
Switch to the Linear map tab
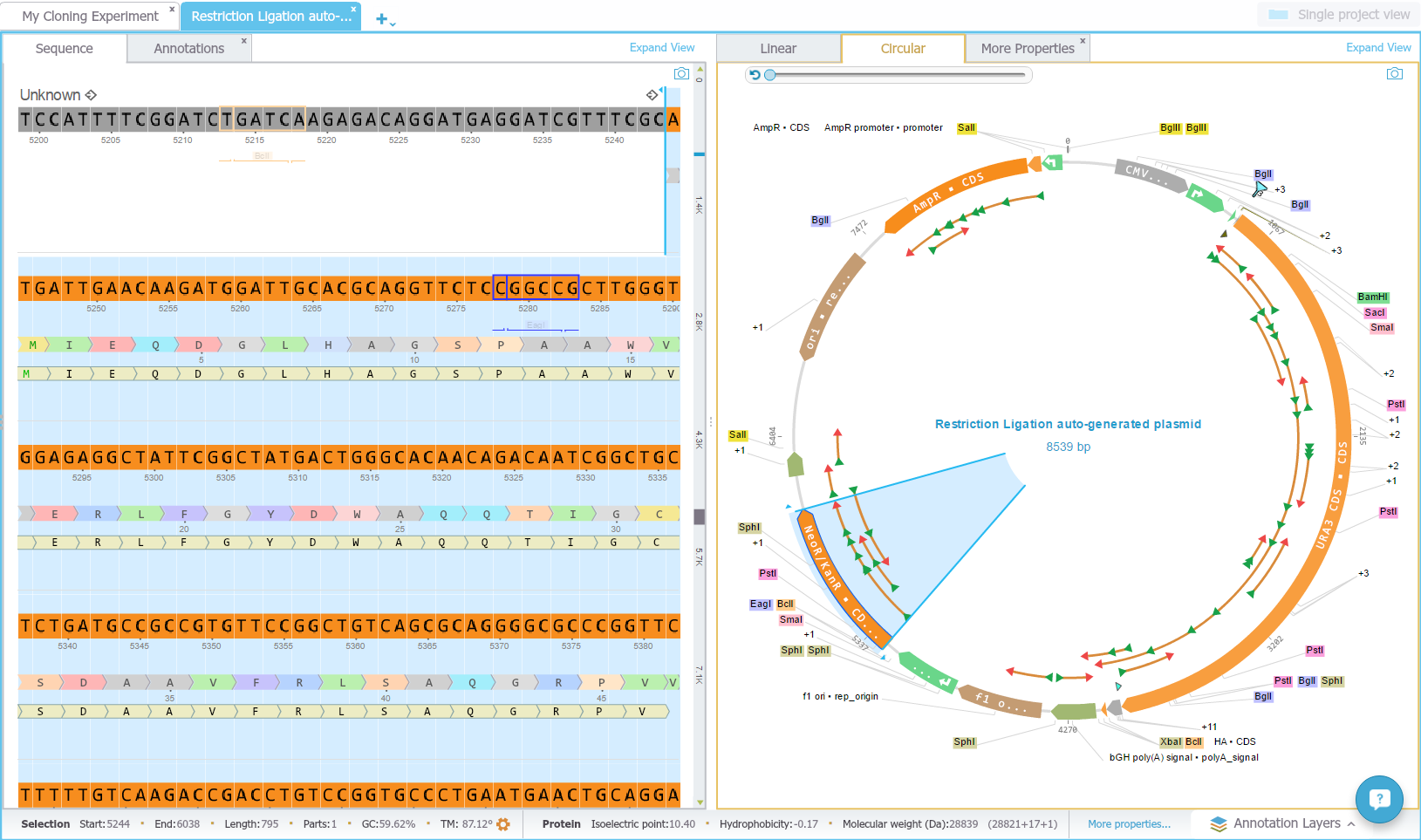tap(778, 49)
